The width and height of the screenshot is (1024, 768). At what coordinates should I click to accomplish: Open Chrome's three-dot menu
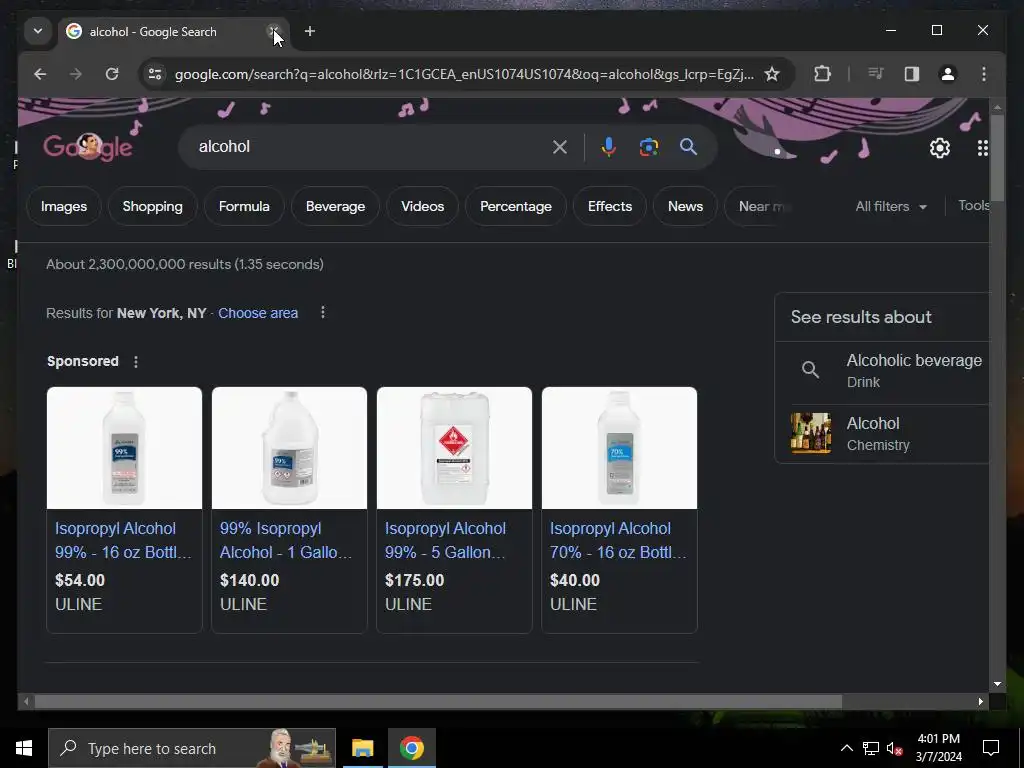click(984, 74)
